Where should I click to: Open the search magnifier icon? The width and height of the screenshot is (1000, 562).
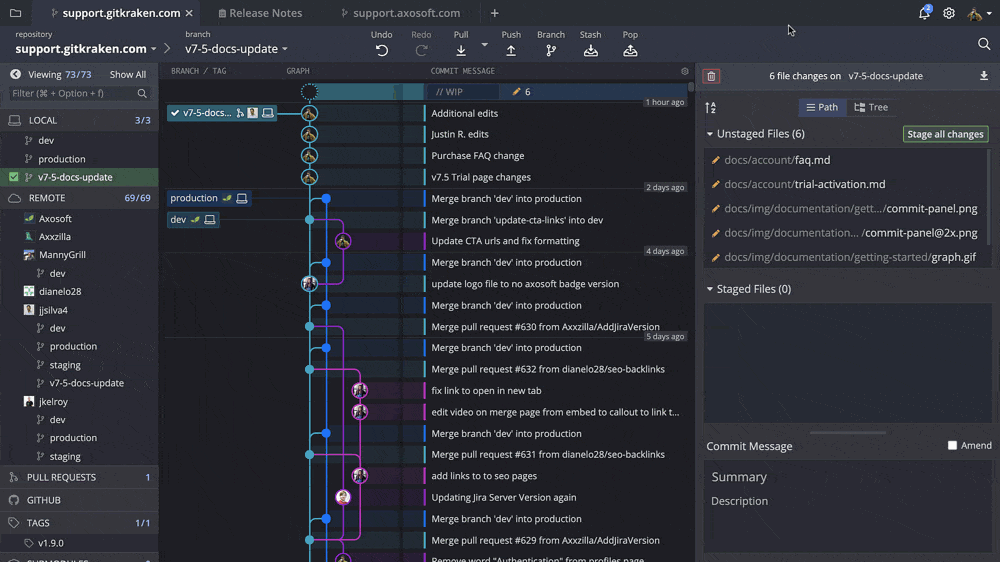[984, 44]
